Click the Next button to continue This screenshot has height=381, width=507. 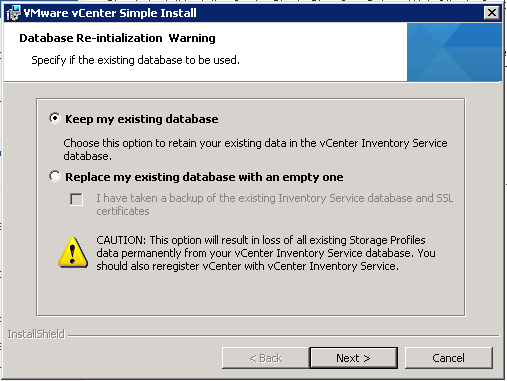coord(353,358)
